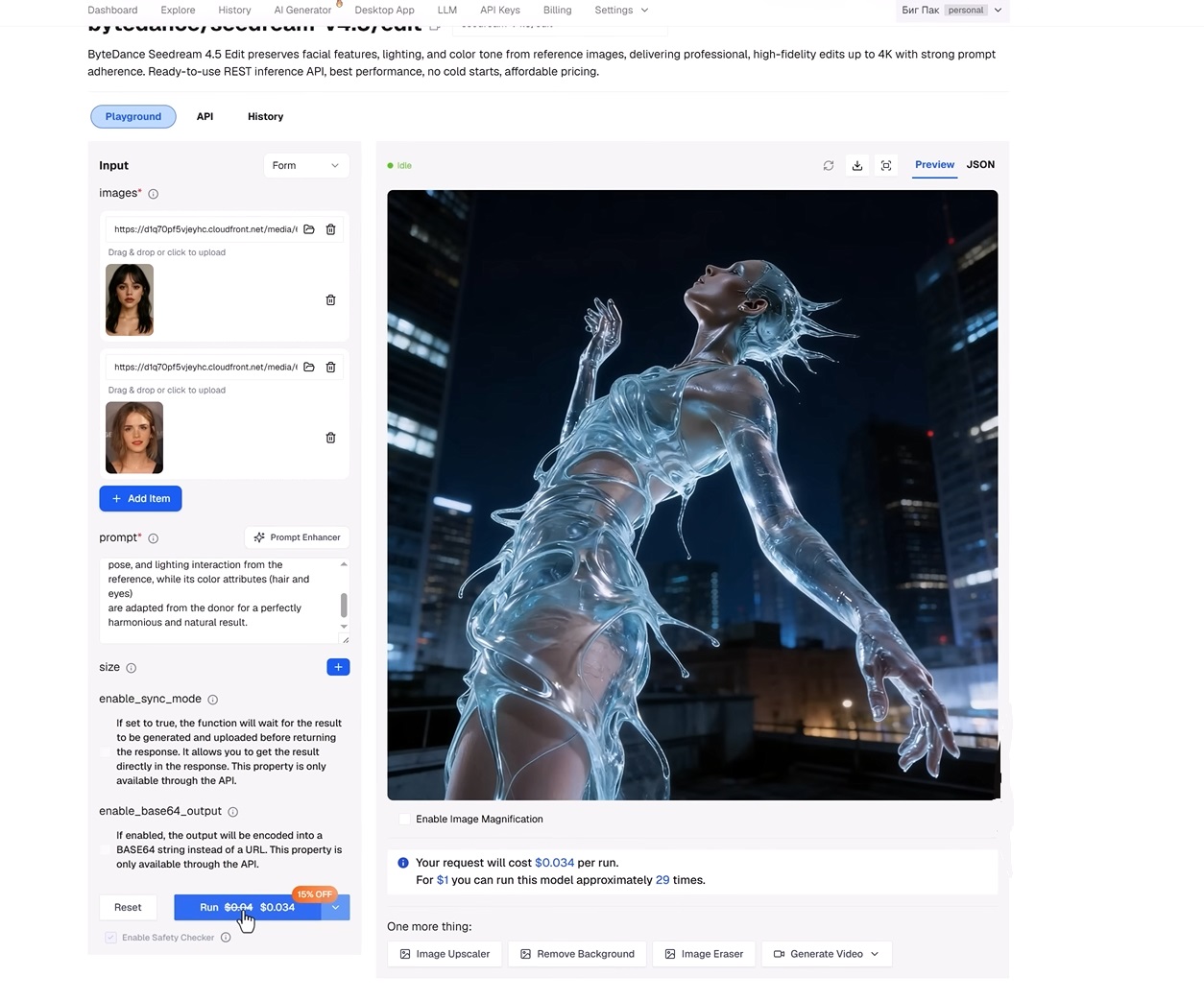Click the Image Eraser button
This screenshot has width=1204, height=1000.
[x=704, y=954]
